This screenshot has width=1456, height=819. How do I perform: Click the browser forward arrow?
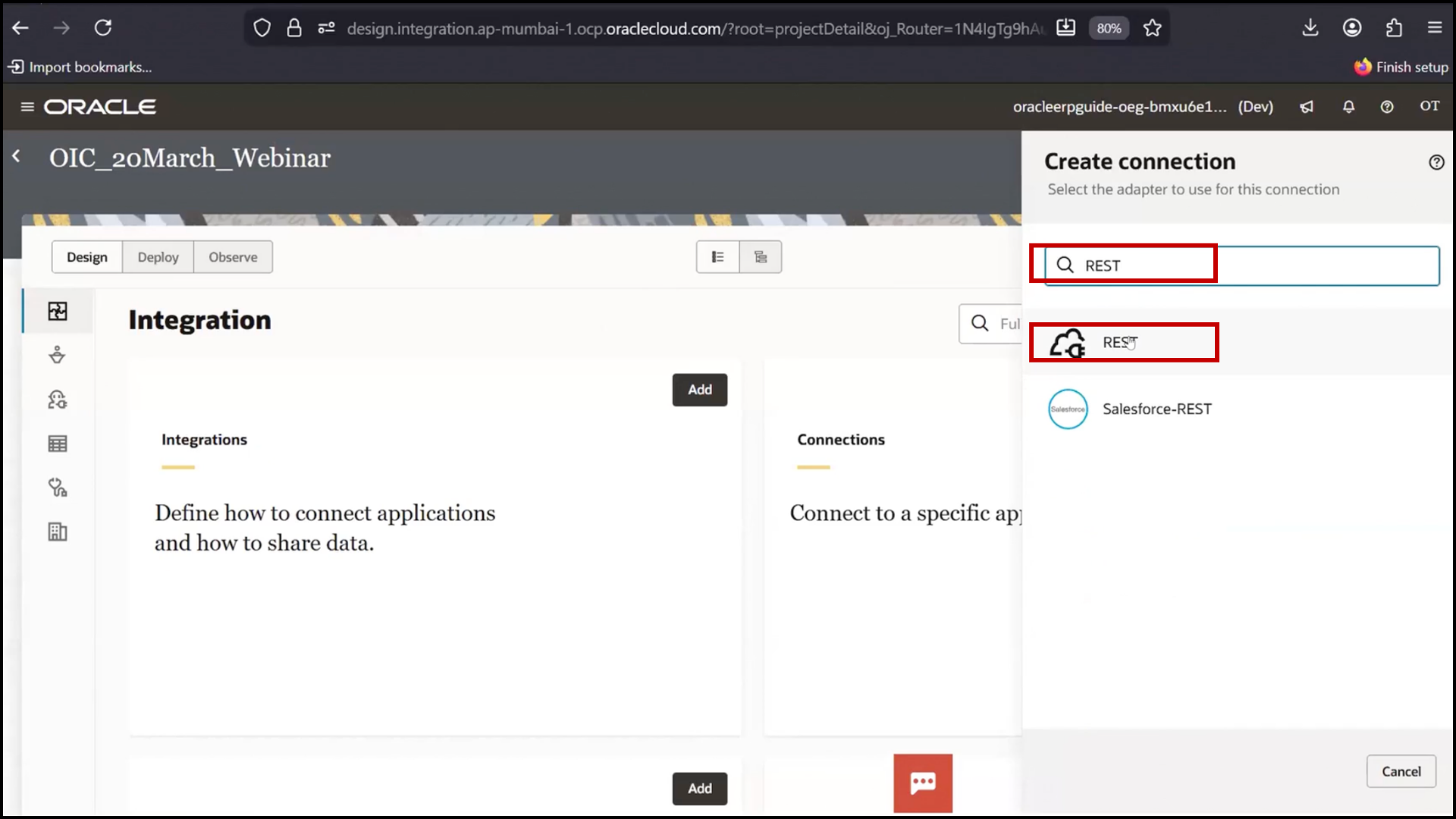coord(61,28)
